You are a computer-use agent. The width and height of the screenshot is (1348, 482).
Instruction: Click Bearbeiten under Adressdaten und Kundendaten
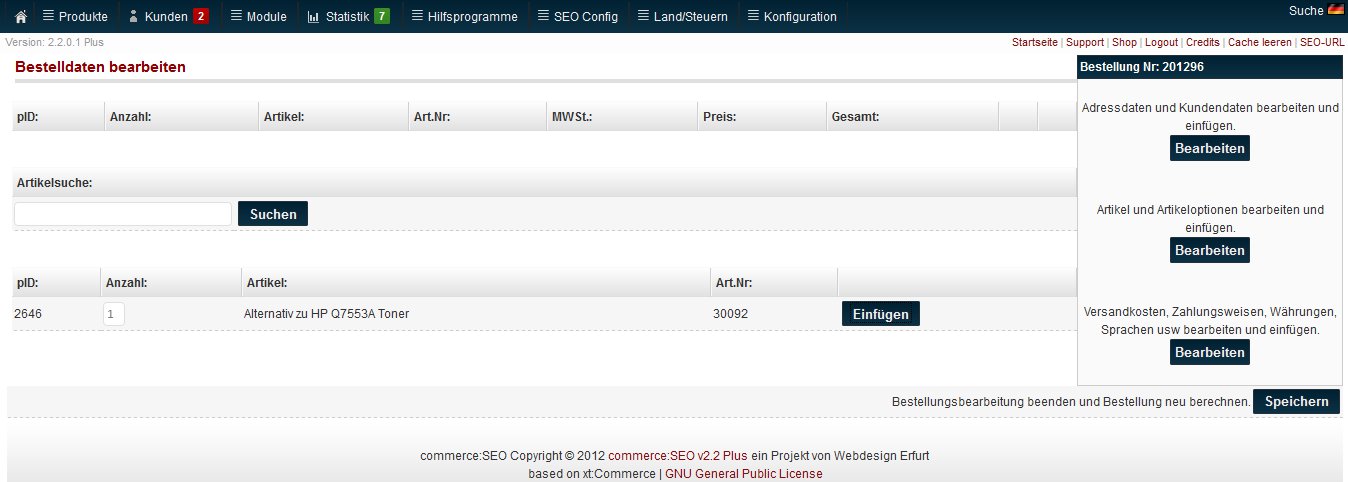click(x=1209, y=149)
